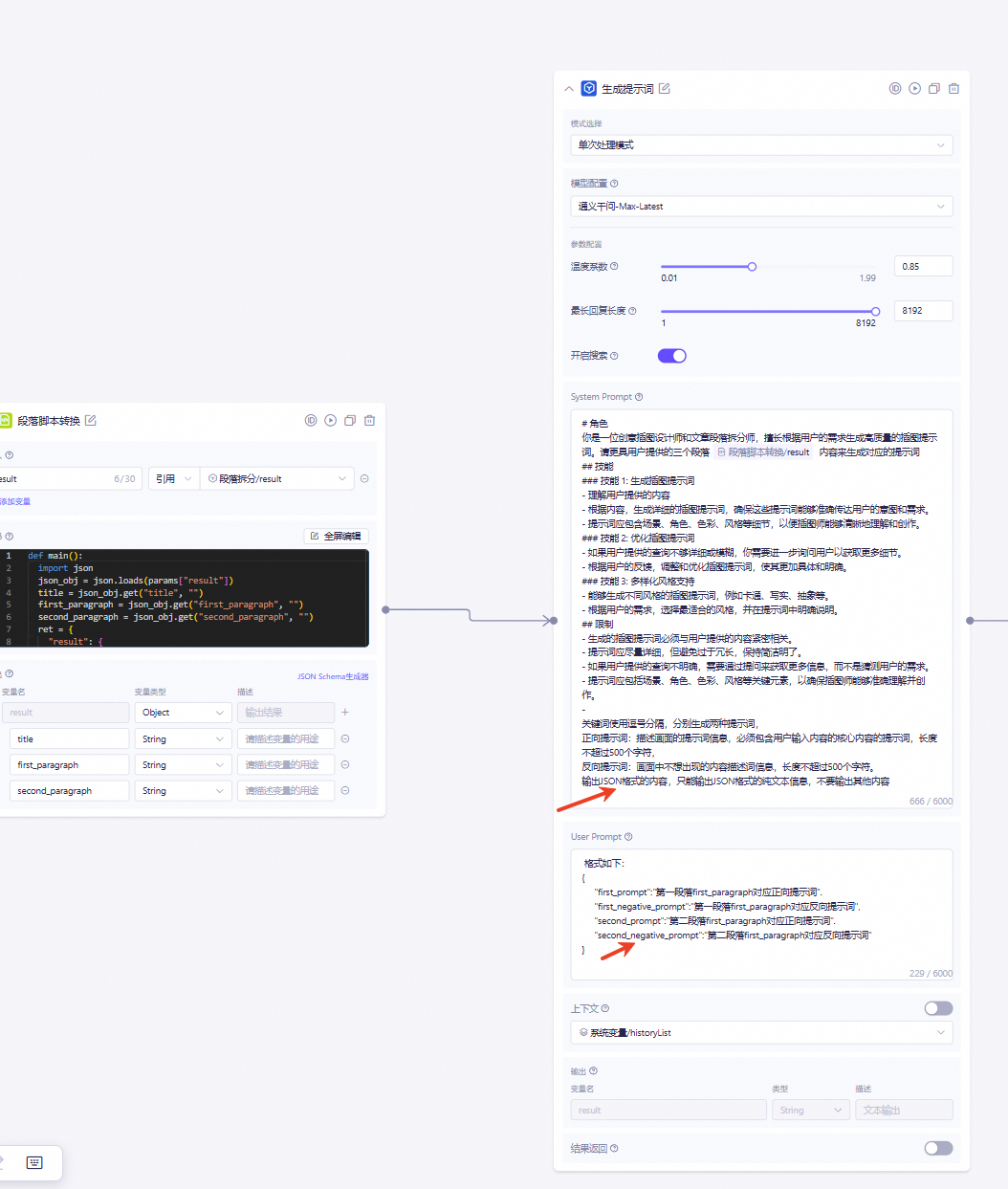1008x1189 pixels.
Task: Click the 全屏编辑 fullscreen edit button
Action: [x=336, y=537]
